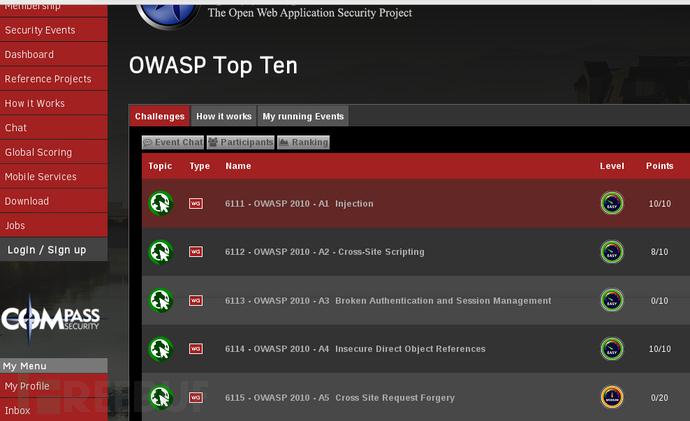Viewport: 690px width, 421px height.
Task: Open challenge 6112 - A2 - Cross-Site Scripting
Action: pyautogui.click(x=325, y=252)
